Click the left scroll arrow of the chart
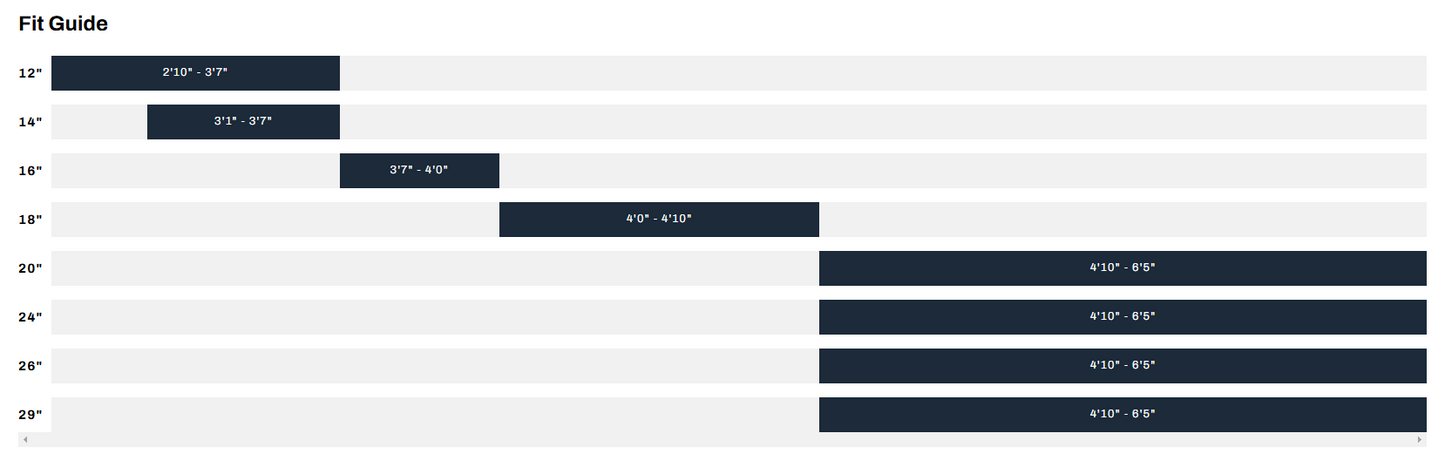Screen dimensions: 1445x474 pyautogui.click(x=25, y=440)
